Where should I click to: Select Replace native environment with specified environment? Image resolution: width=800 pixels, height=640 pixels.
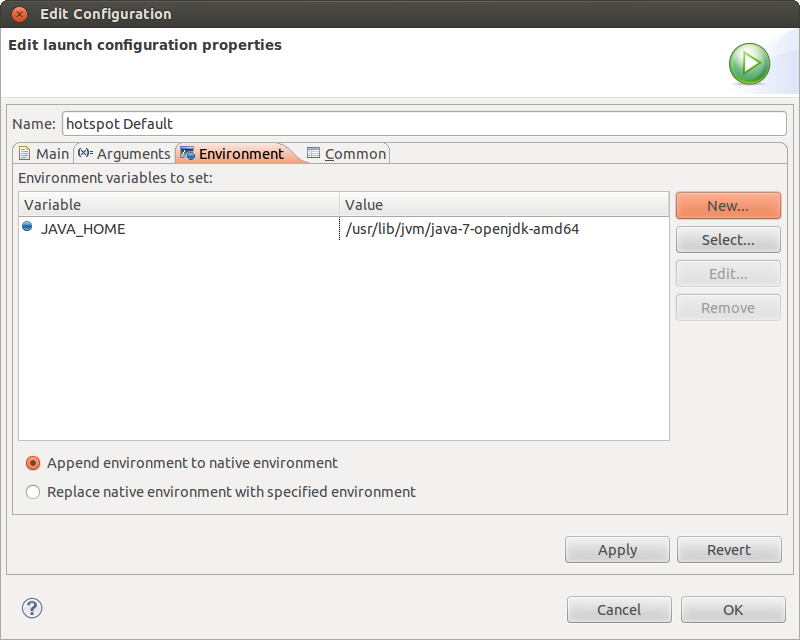click(33, 492)
